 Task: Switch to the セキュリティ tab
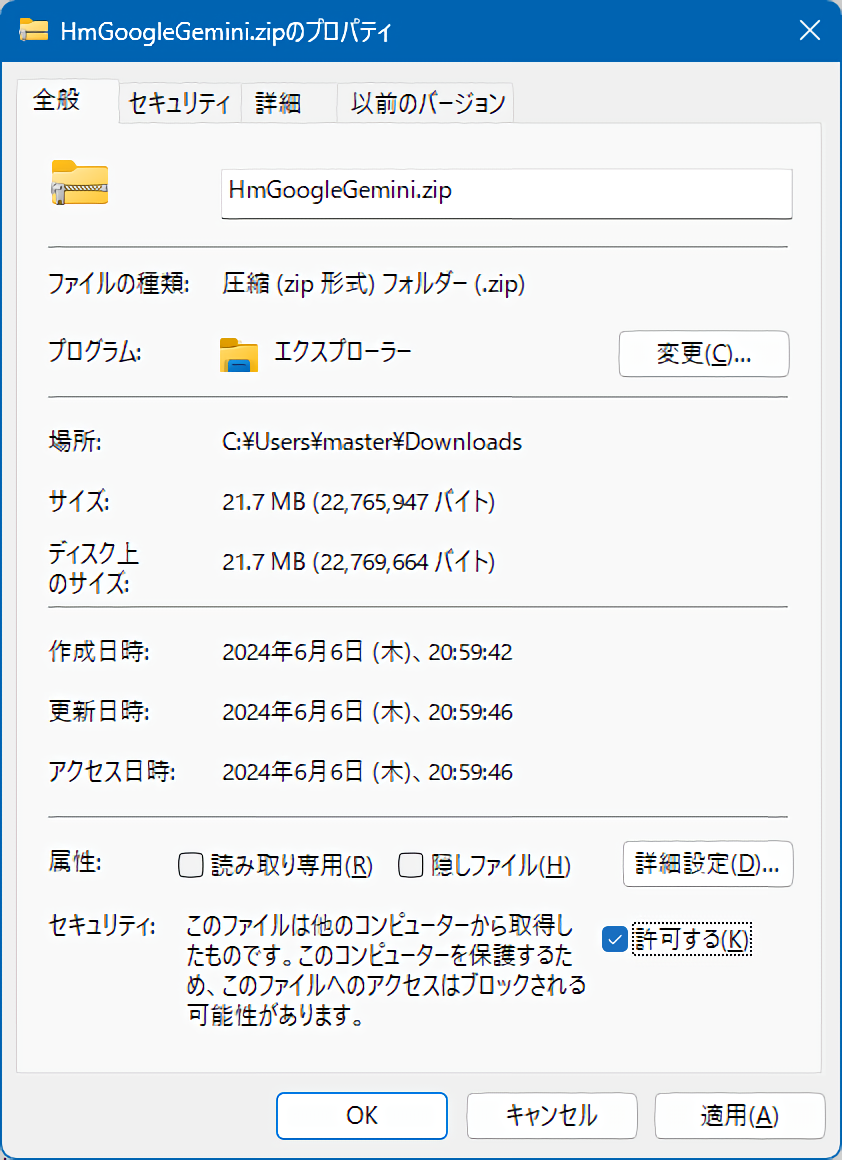click(x=180, y=103)
